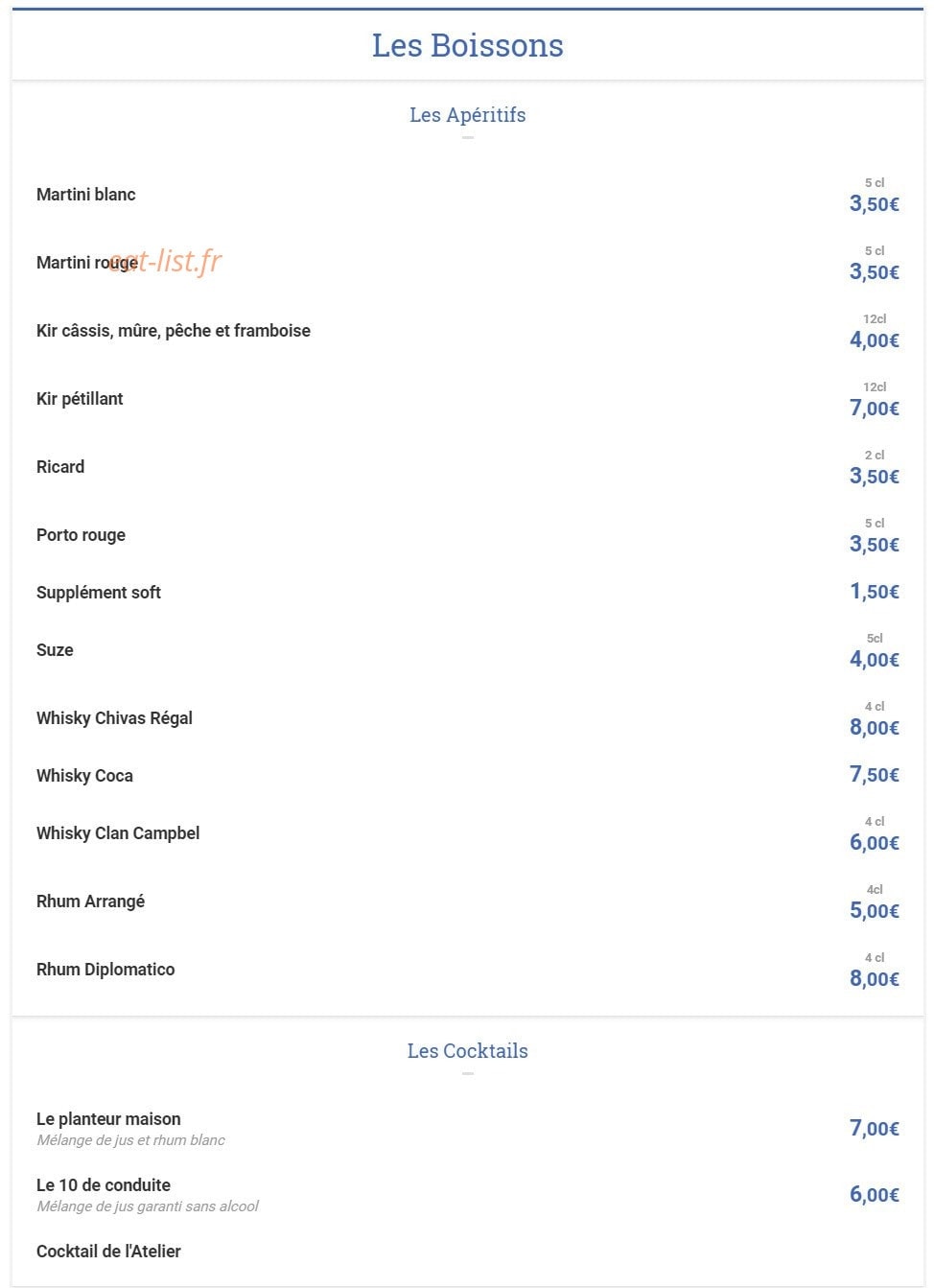Click the Ricard menu entry

coord(60,467)
